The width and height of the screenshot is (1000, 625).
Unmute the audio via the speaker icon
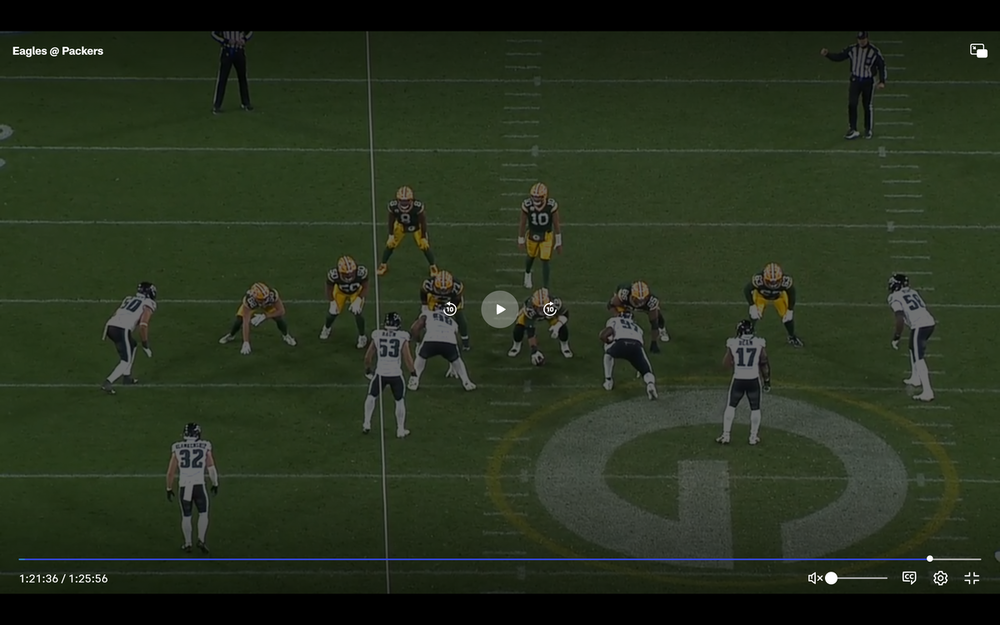point(815,578)
